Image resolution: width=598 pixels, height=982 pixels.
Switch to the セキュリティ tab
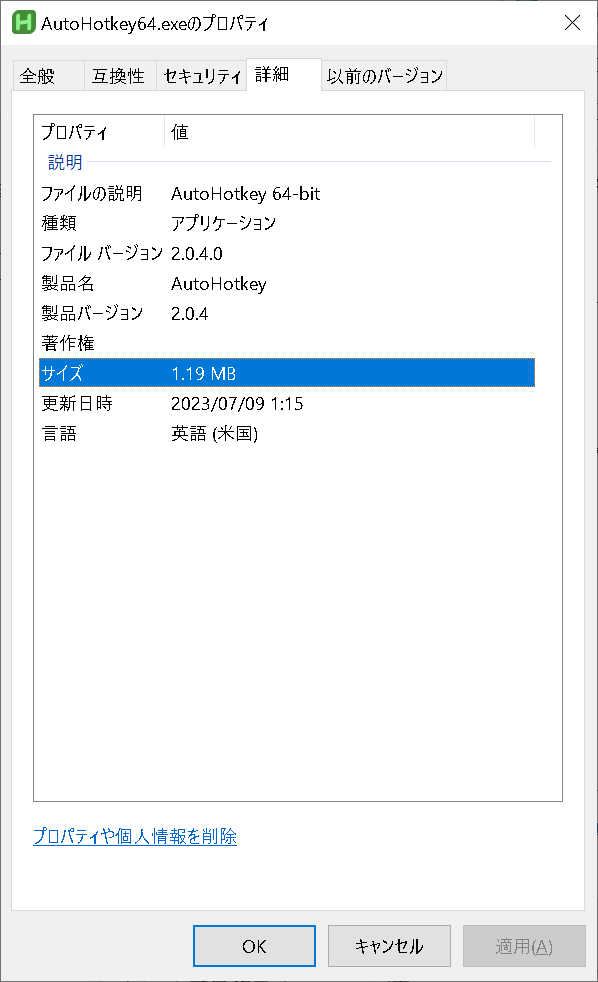202,75
